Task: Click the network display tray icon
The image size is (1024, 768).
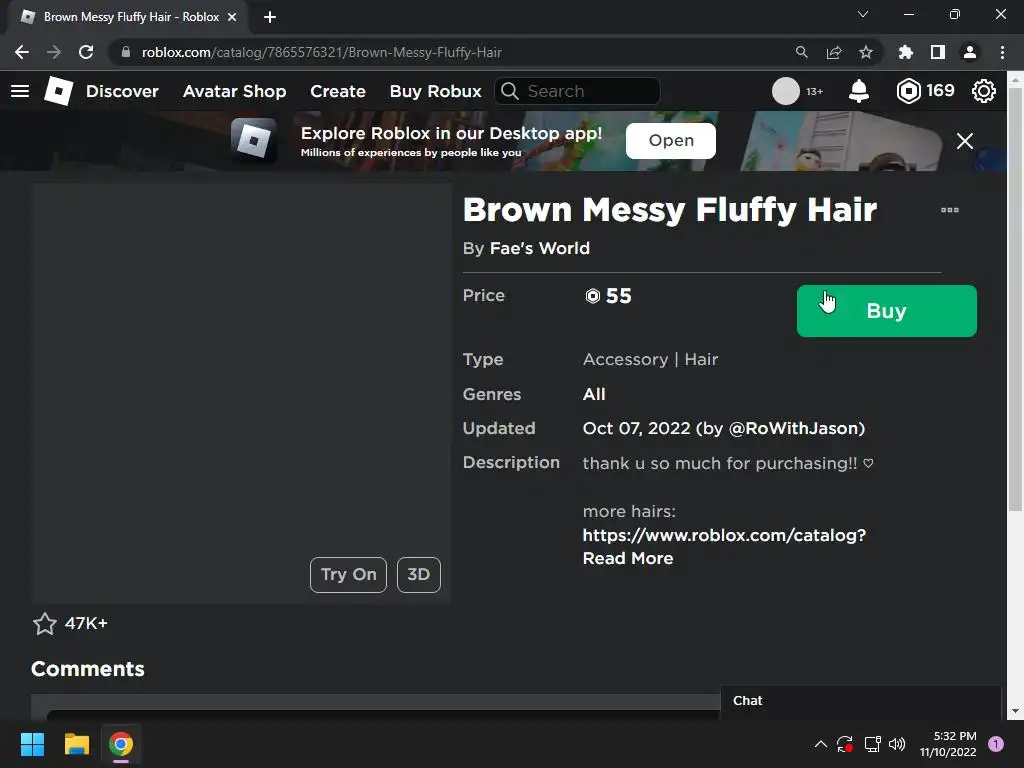Action: pos(872,744)
